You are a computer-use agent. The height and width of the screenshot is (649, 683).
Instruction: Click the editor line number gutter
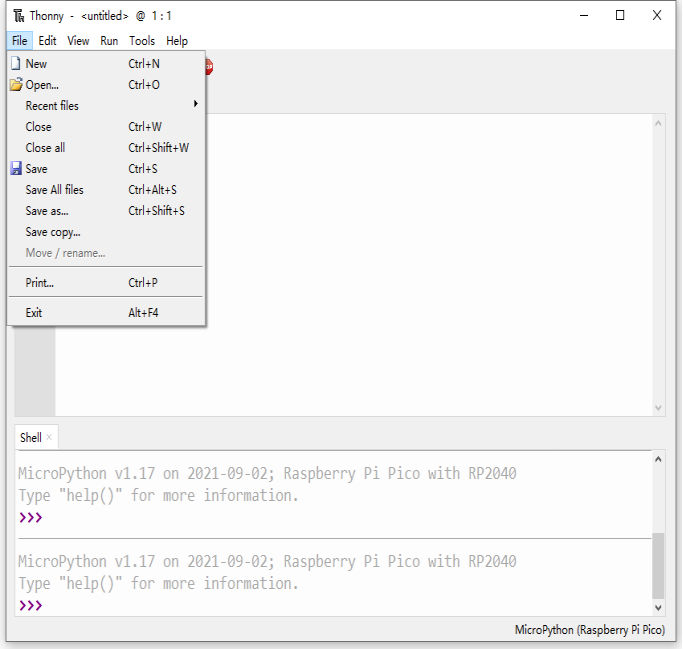pyautogui.click(x=35, y=370)
